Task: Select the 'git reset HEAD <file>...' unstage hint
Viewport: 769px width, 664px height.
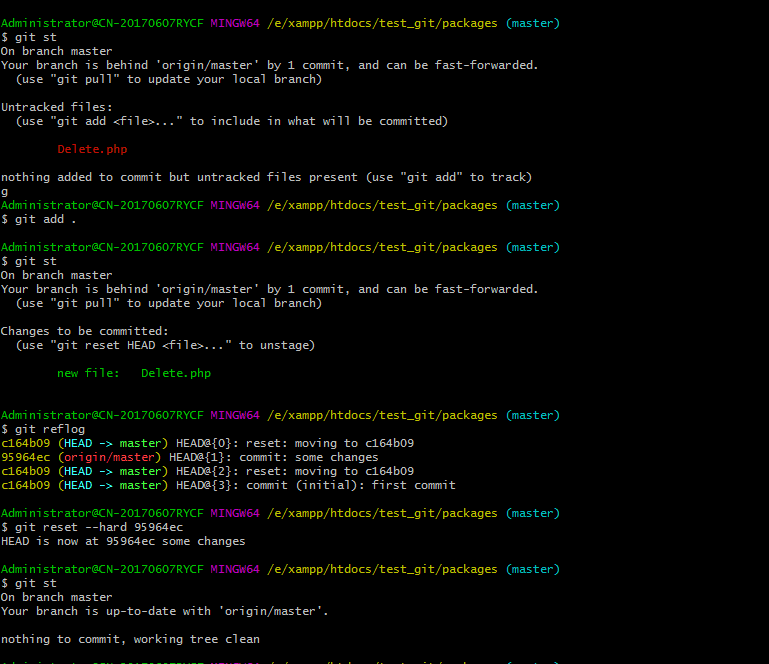Action: tap(165, 345)
